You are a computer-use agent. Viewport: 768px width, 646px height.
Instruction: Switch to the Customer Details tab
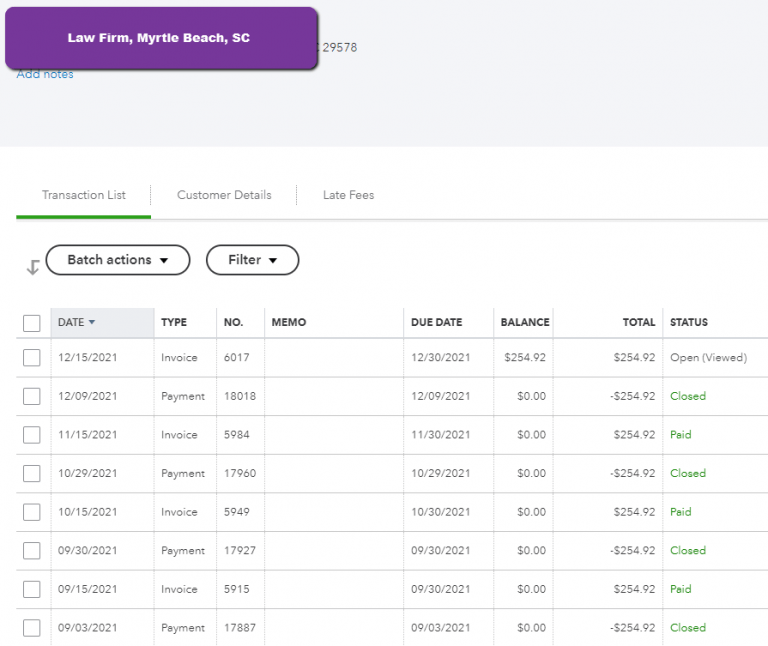click(x=224, y=195)
